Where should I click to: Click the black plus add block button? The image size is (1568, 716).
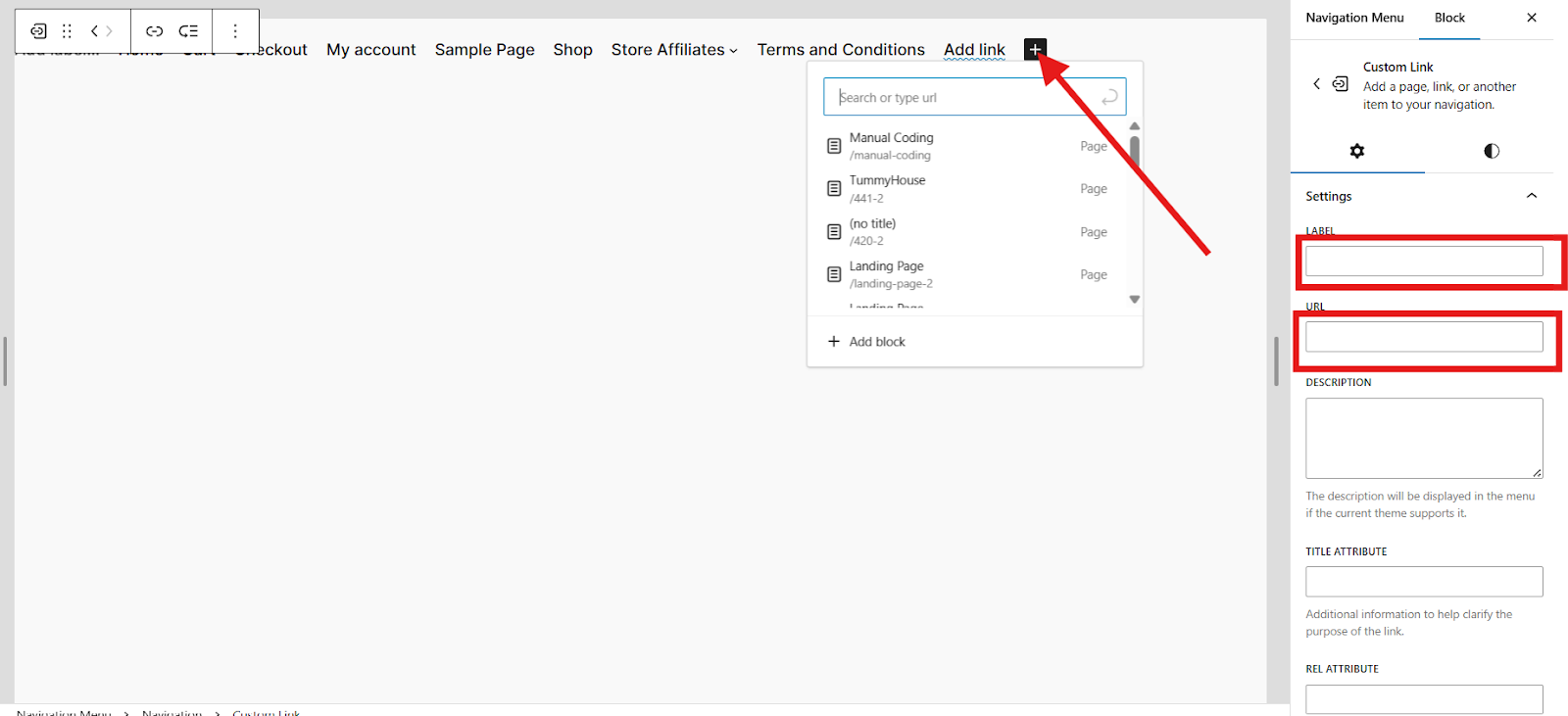point(1035,49)
